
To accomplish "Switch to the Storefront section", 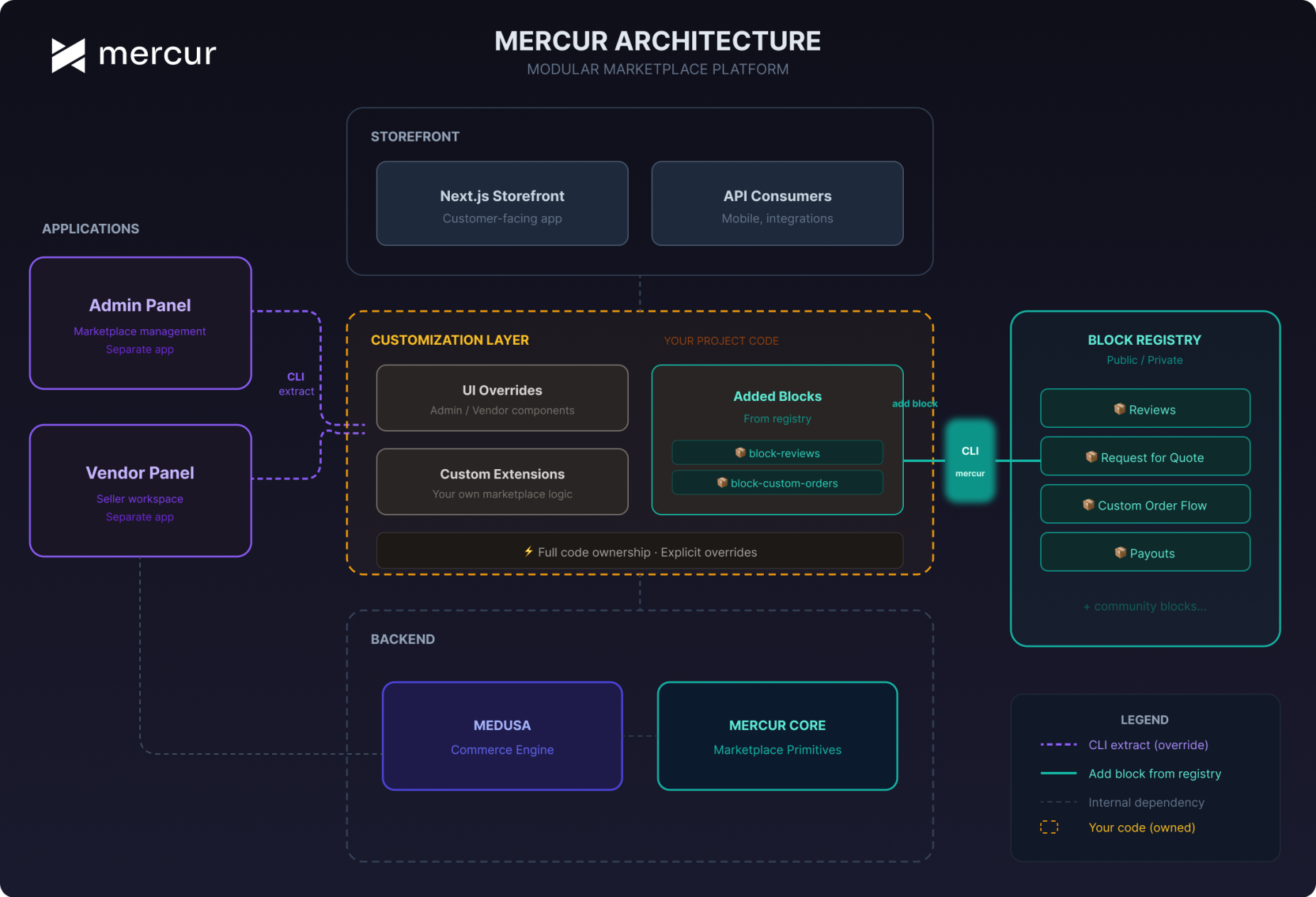I will click(x=415, y=136).
